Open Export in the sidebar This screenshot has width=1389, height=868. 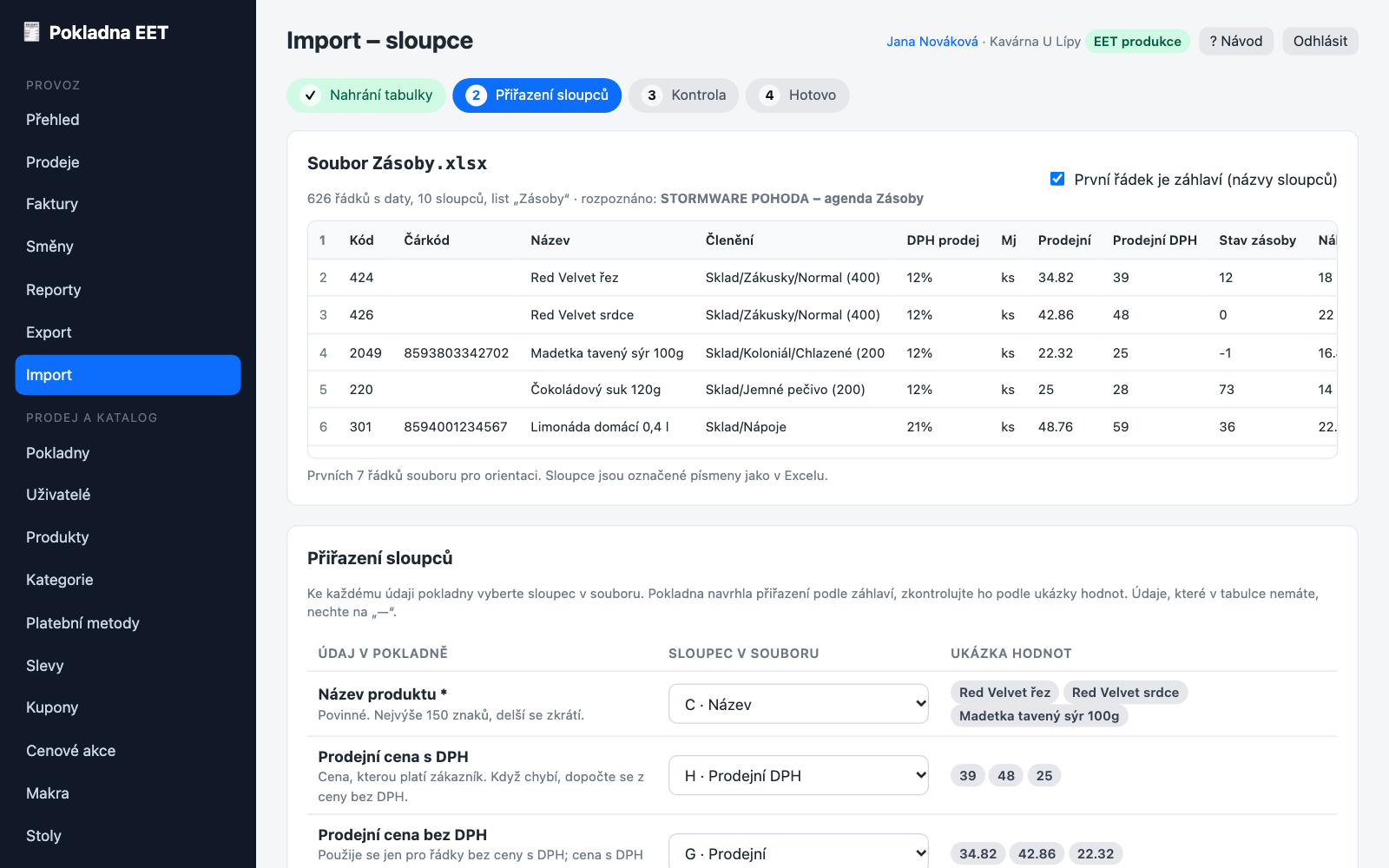tap(128, 332)
